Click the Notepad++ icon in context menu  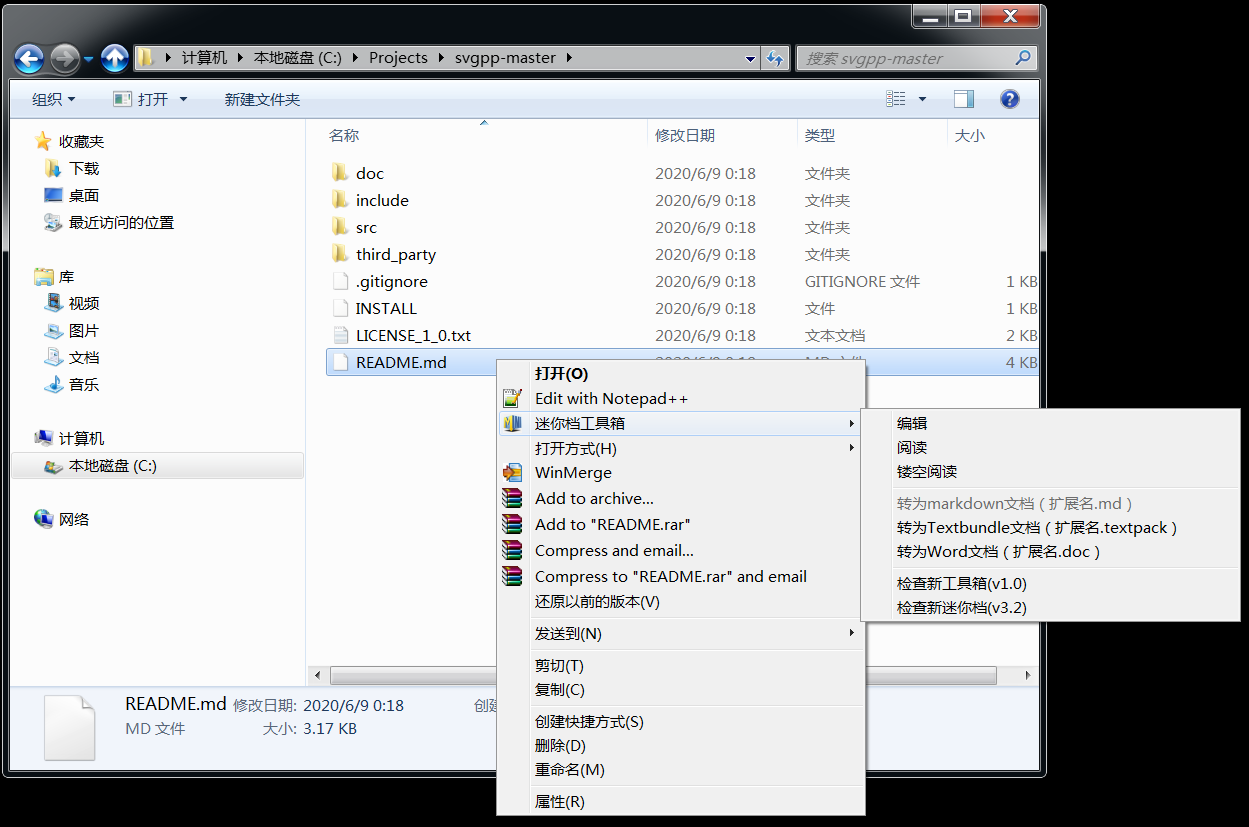click(513, 398)
